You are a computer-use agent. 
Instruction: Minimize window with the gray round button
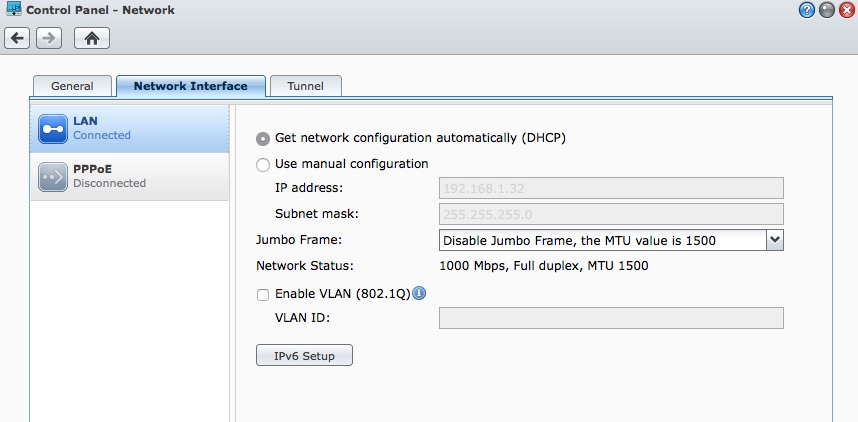click(826, 10)
